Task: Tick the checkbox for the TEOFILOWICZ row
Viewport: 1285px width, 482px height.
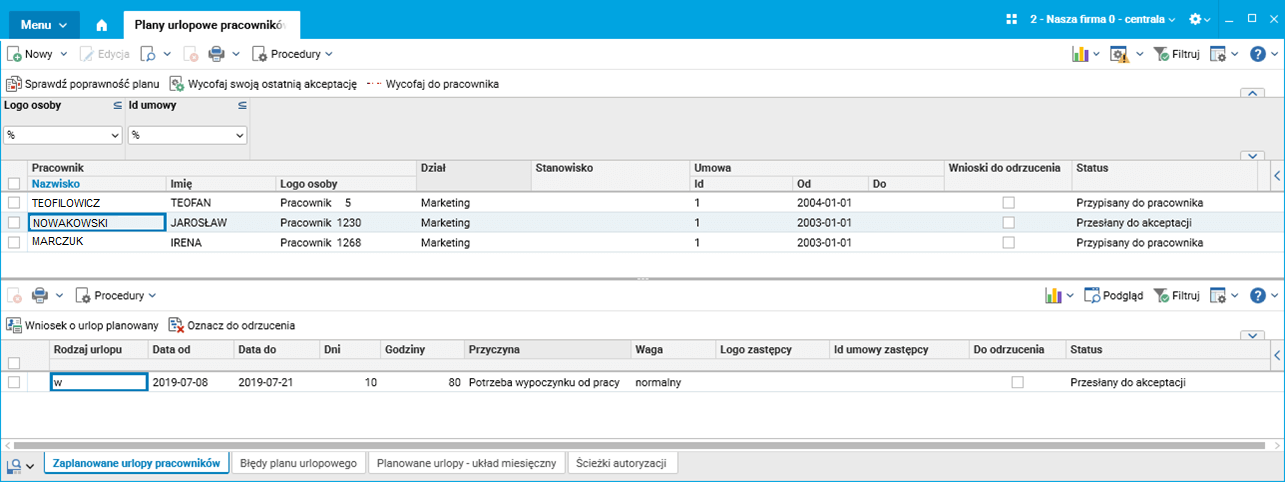Action: tap(14, 202)
